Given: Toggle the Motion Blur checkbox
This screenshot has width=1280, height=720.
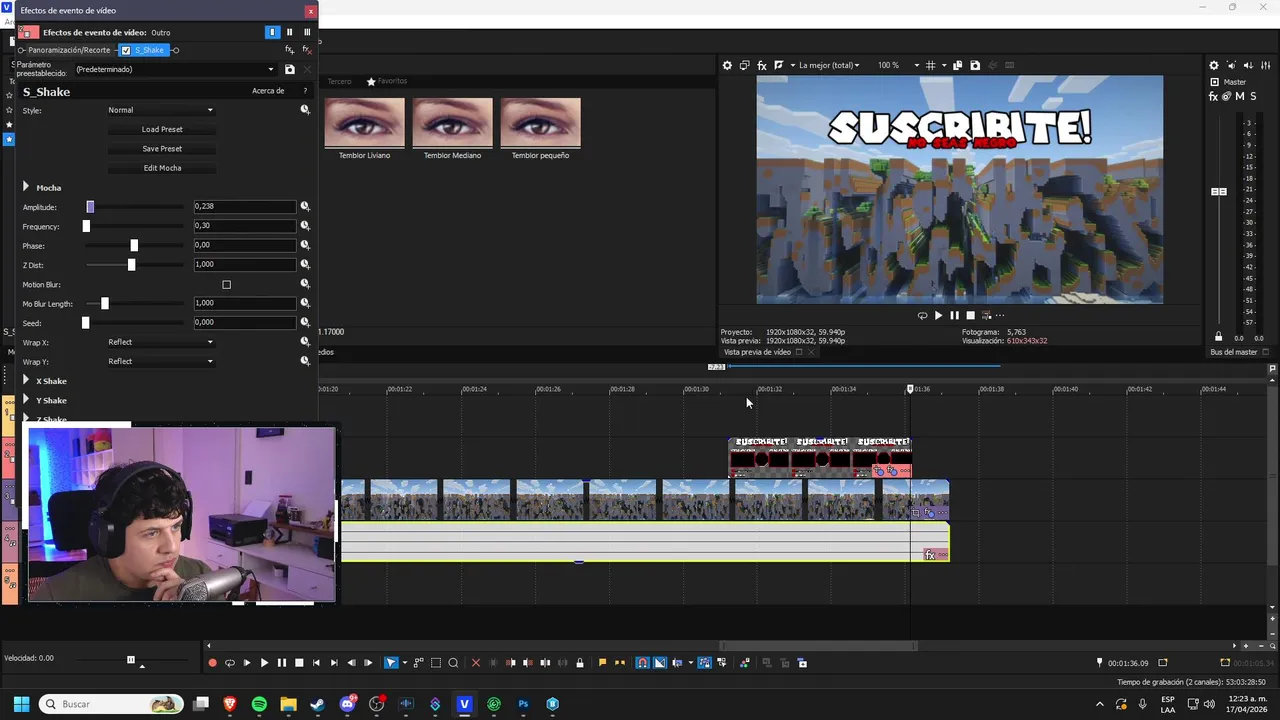Looking at the screenshot, I should [227, 285].
